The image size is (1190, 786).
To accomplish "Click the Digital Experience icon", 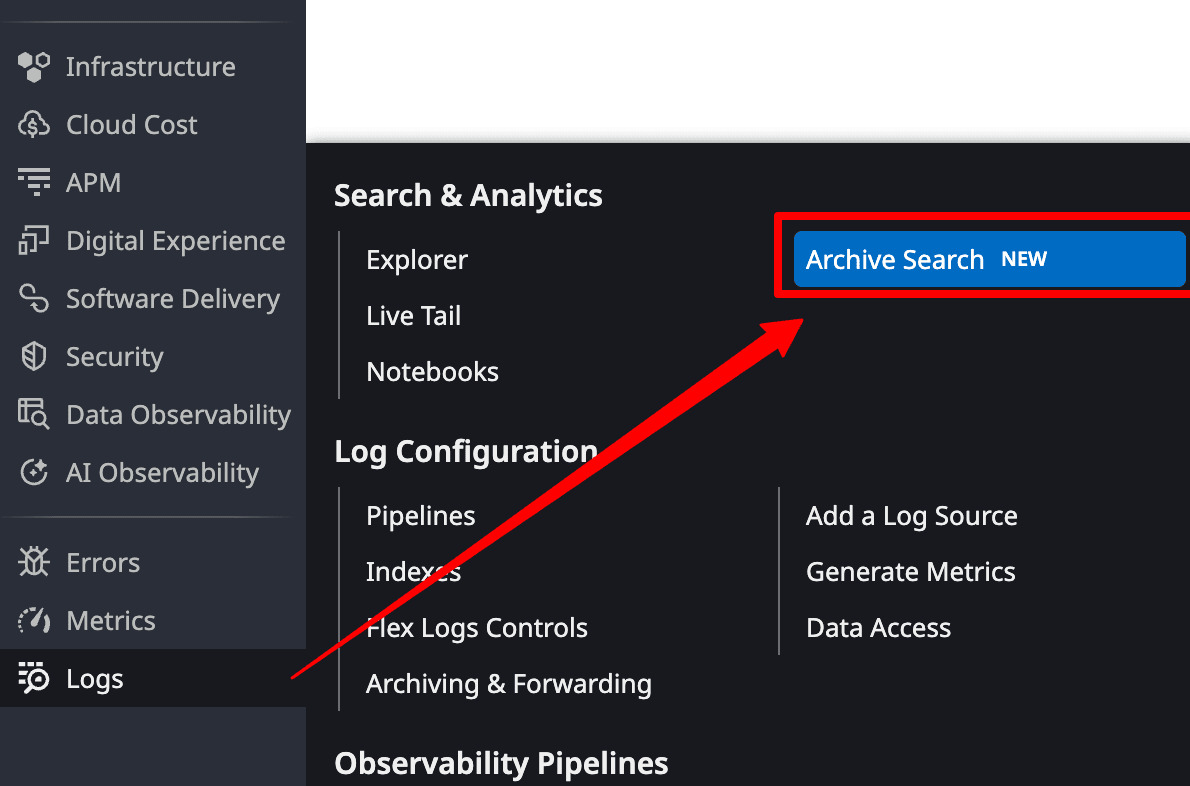I will pyautogui.click(x=33, y=241).
